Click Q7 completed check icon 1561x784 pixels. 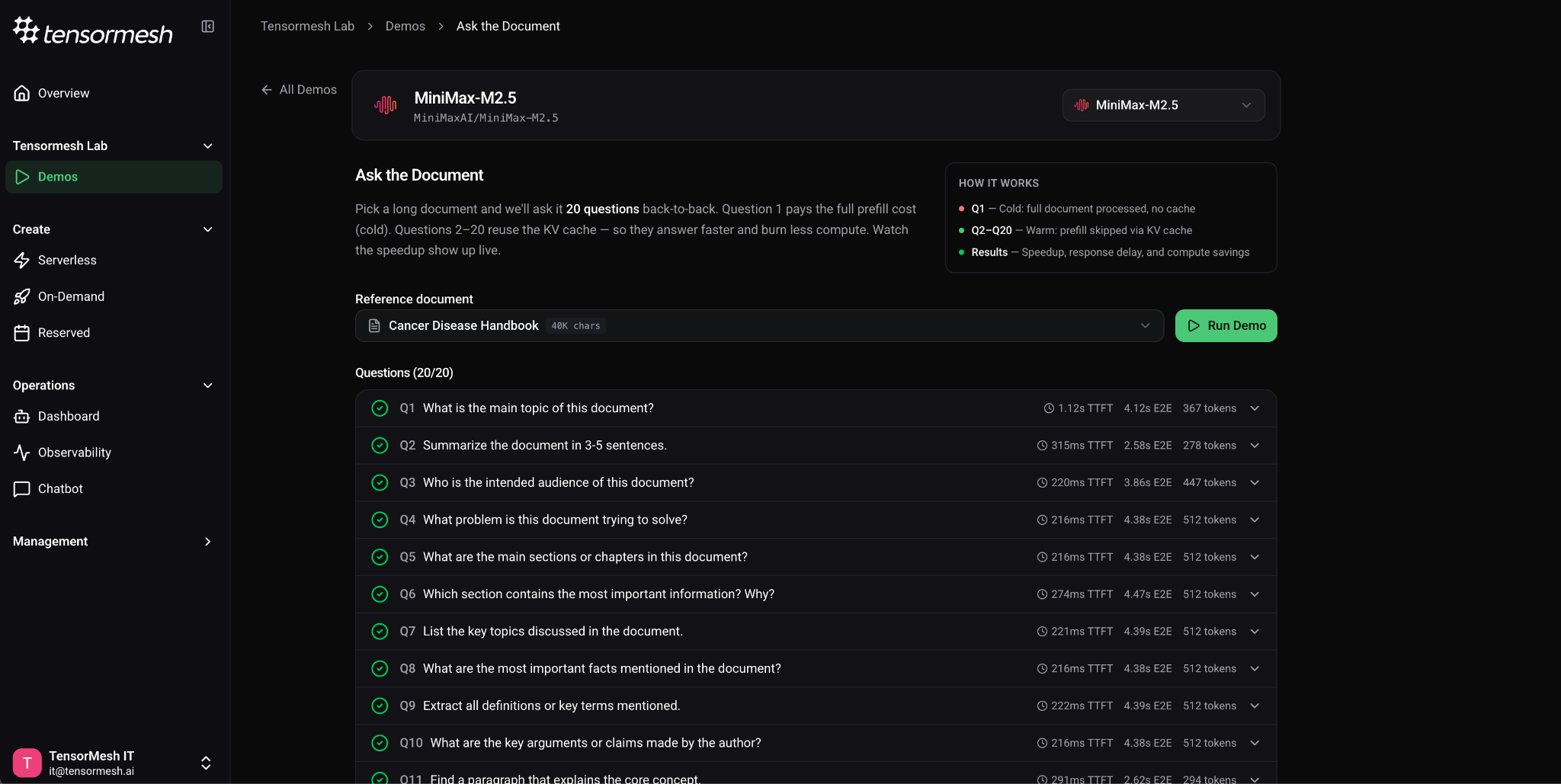pyautogui.click(x=380, y=632)
